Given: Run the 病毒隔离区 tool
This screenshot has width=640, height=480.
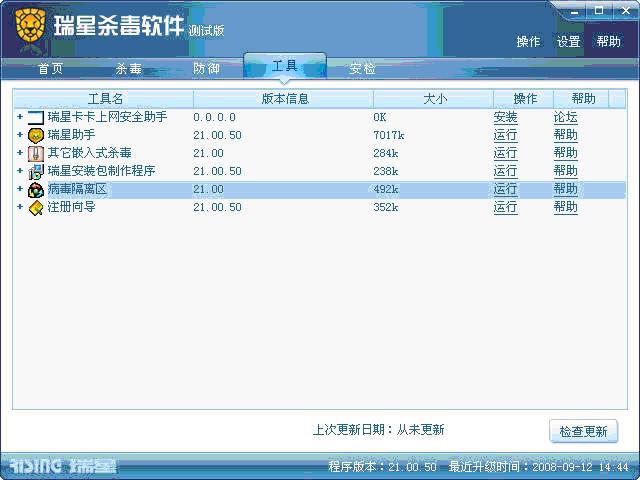Looking at the screenshot, I should (505, 189).
